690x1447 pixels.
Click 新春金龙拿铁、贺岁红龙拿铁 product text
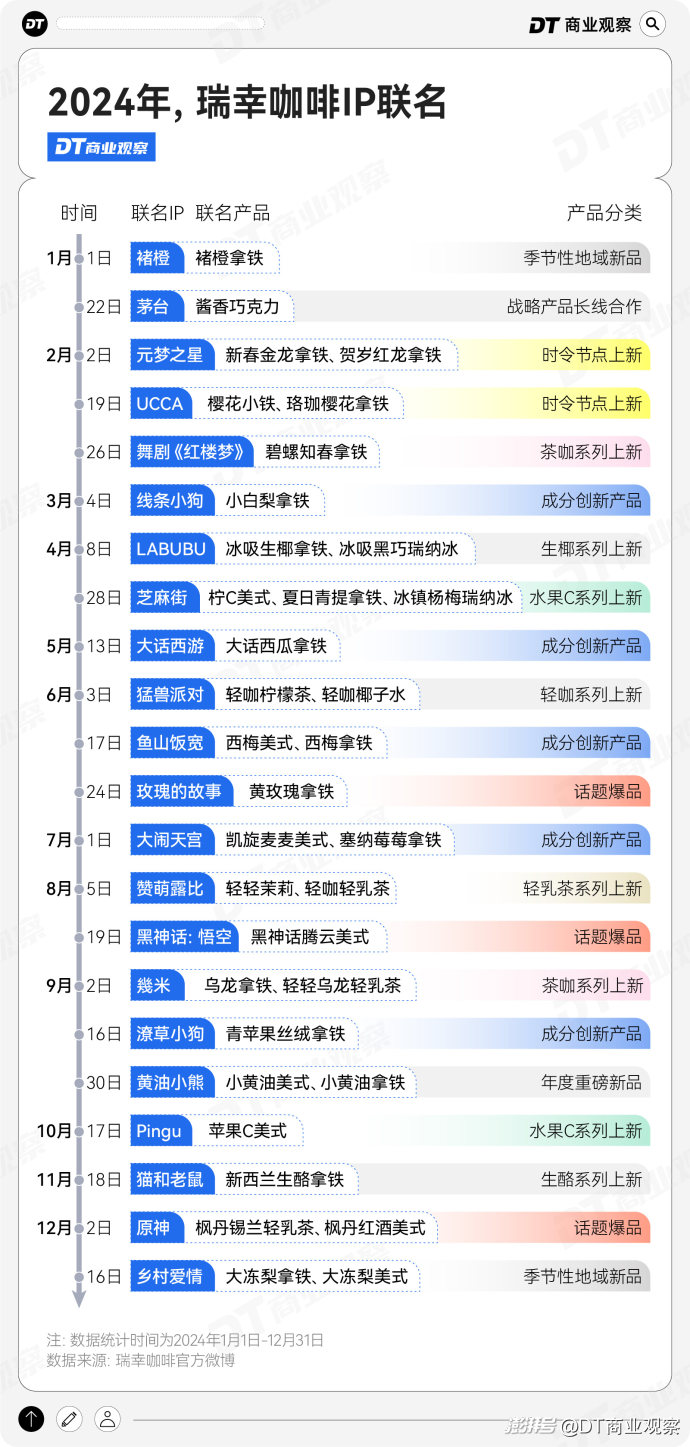[x=333, y=355]
